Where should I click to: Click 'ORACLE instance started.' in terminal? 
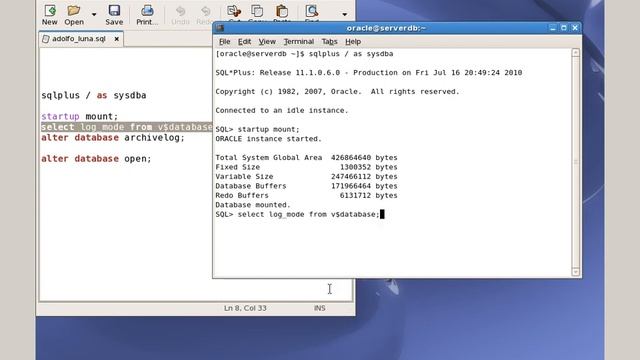tap(268, 139)
